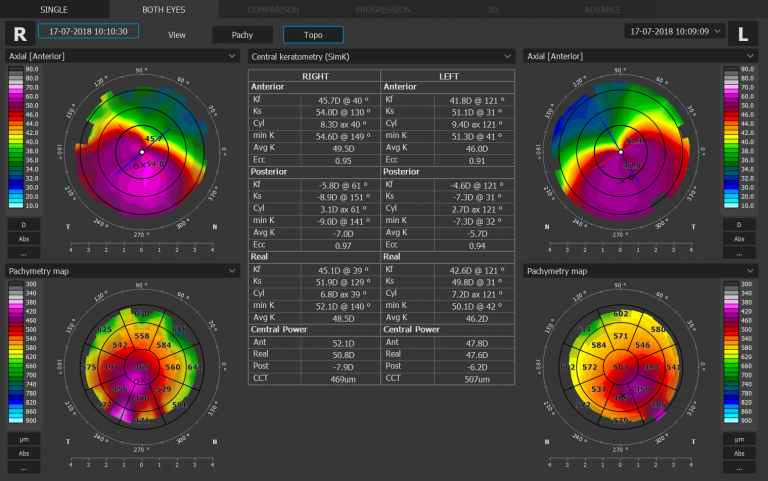Viewport: 768px width, 481px height.
Task: Open the PROGRESSION tab
Action: click(x=383, y=9)
